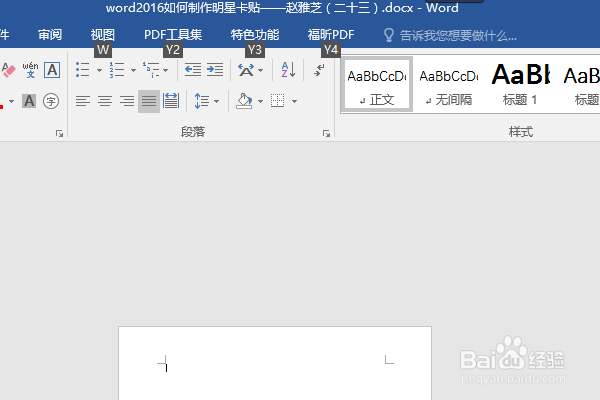Viewport: 600px width, 400px height.
Task: Open the 福昕PDF tab
Action: point(331,35)
